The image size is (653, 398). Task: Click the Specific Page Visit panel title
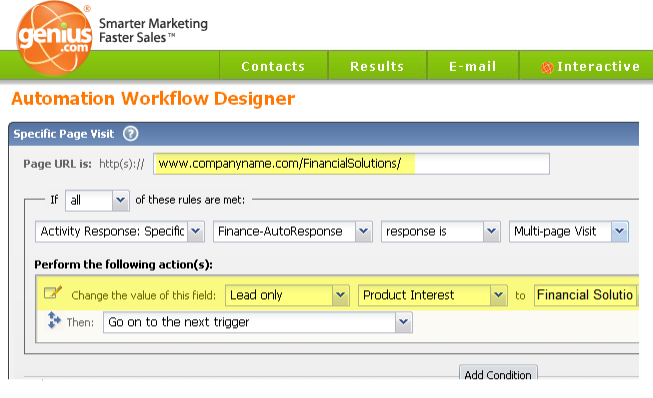point(64,134)
